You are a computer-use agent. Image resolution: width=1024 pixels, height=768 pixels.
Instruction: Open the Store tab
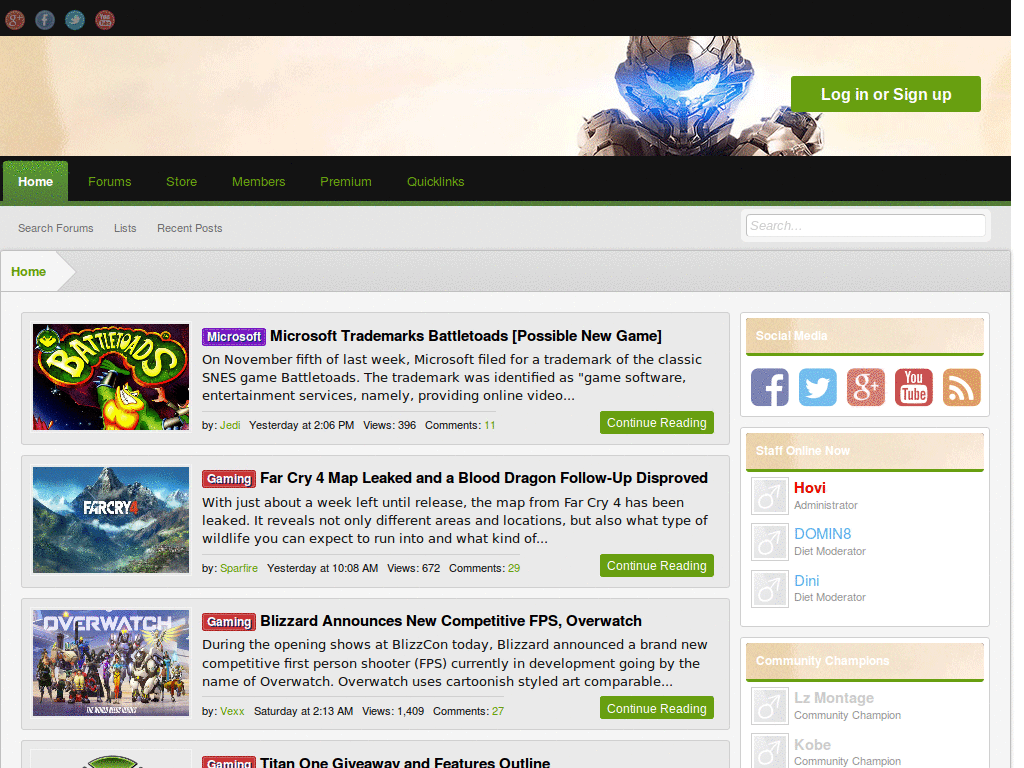click(182, 182)
